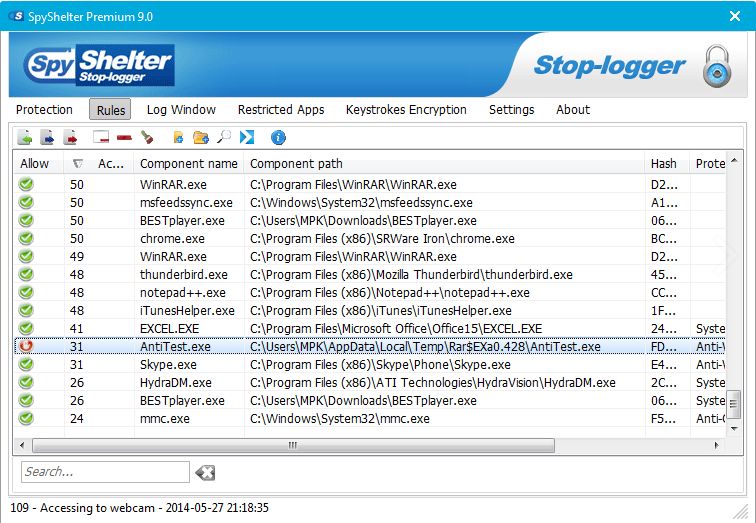Select the chrome.exe row name

[172, 239]
